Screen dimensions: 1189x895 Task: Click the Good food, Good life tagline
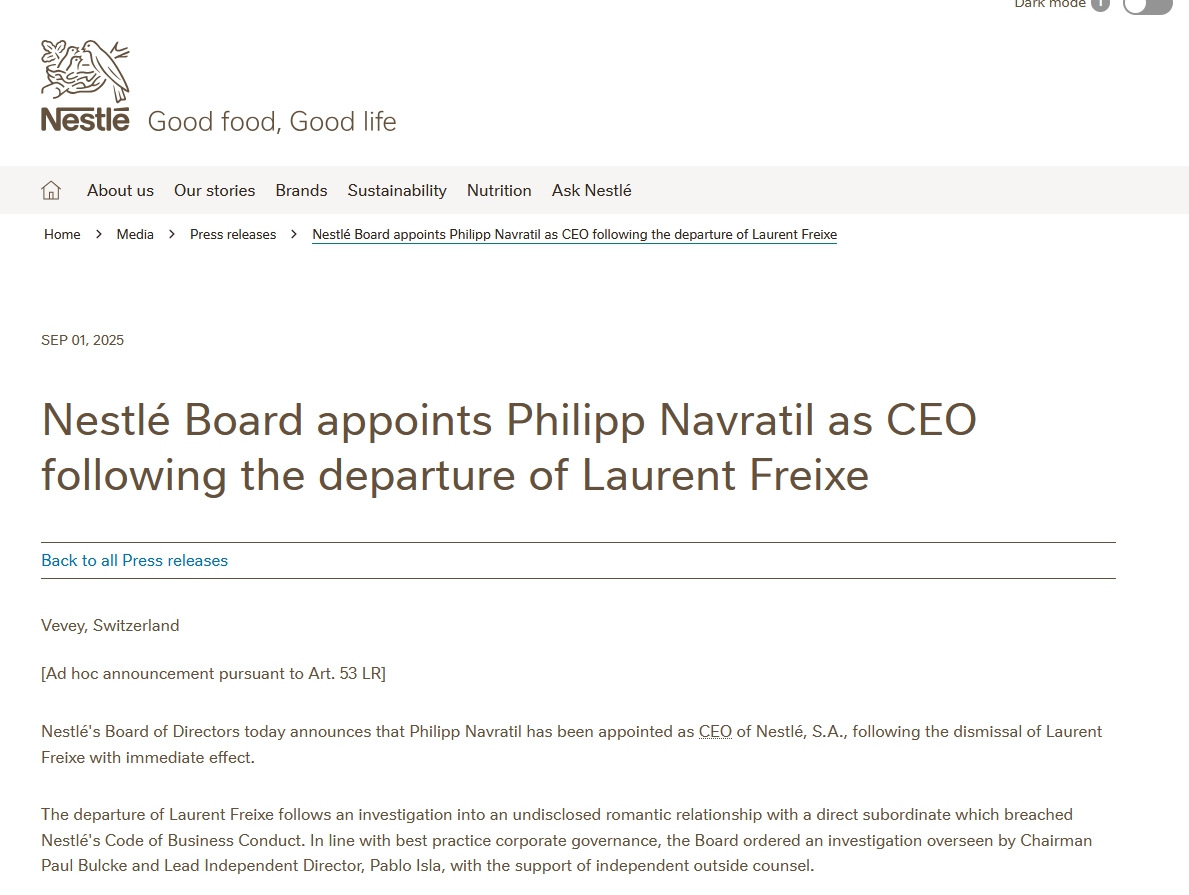(x=272, y=122)
